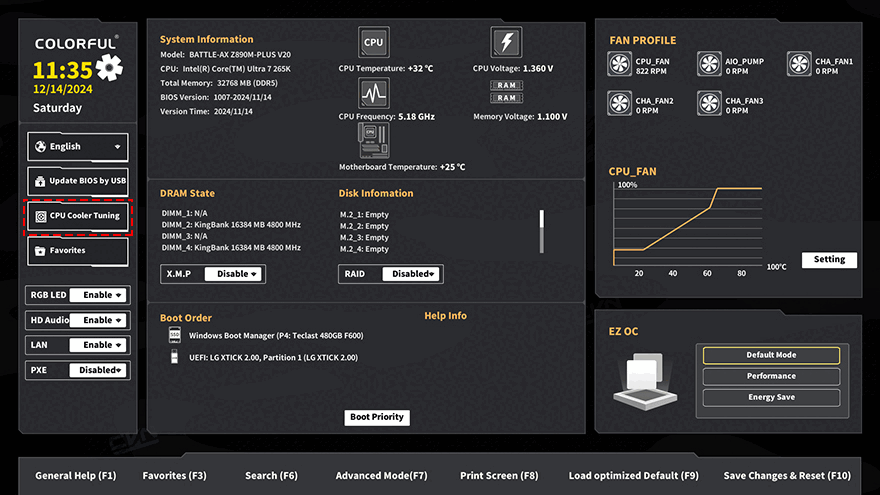
Task: Click the CPU Intel Core Ultra 7 265K text
Action: click(x=226, y=69)
